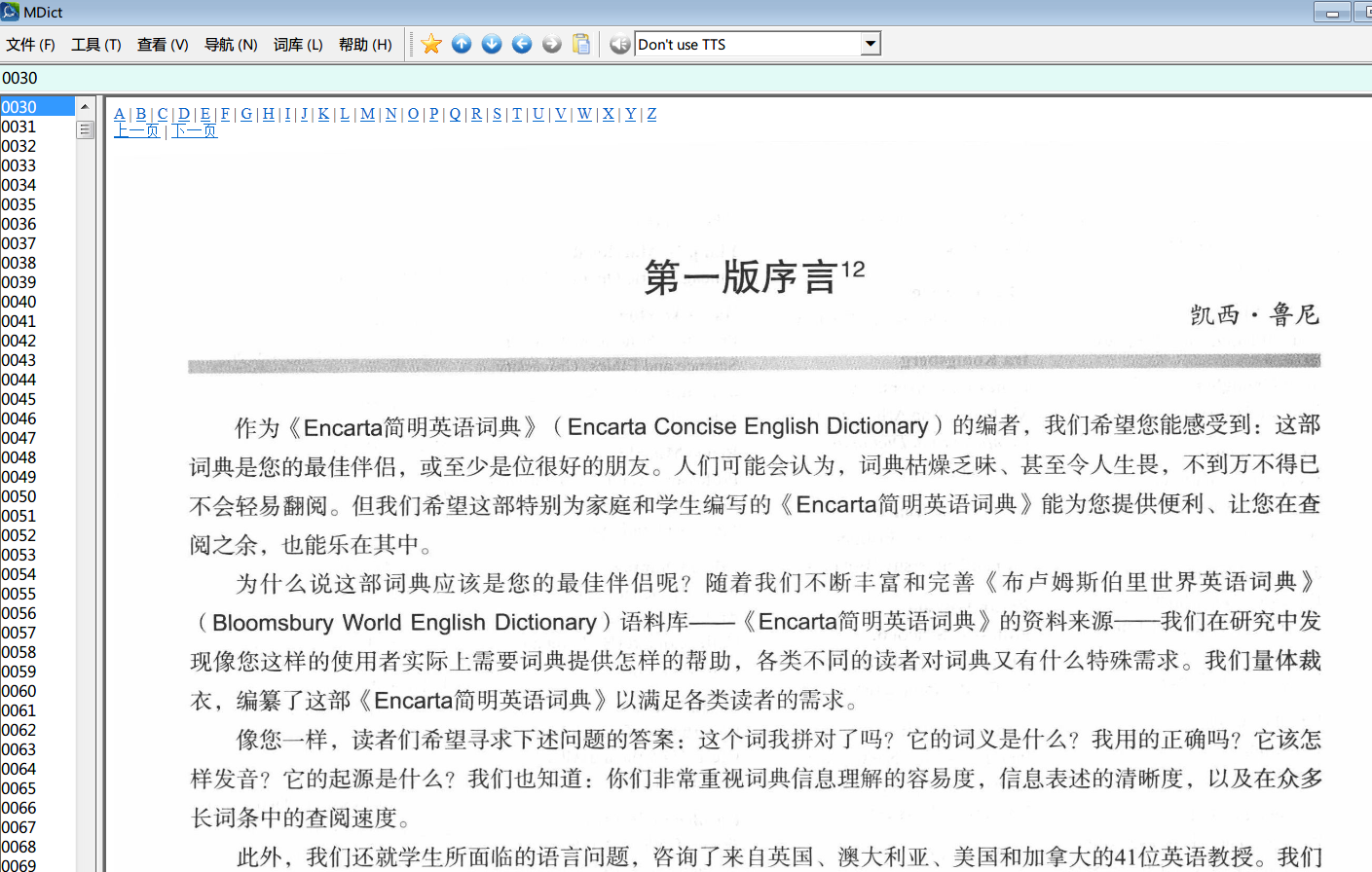
Task: Select entry 0040 in word list
Action: click(37, 302)
